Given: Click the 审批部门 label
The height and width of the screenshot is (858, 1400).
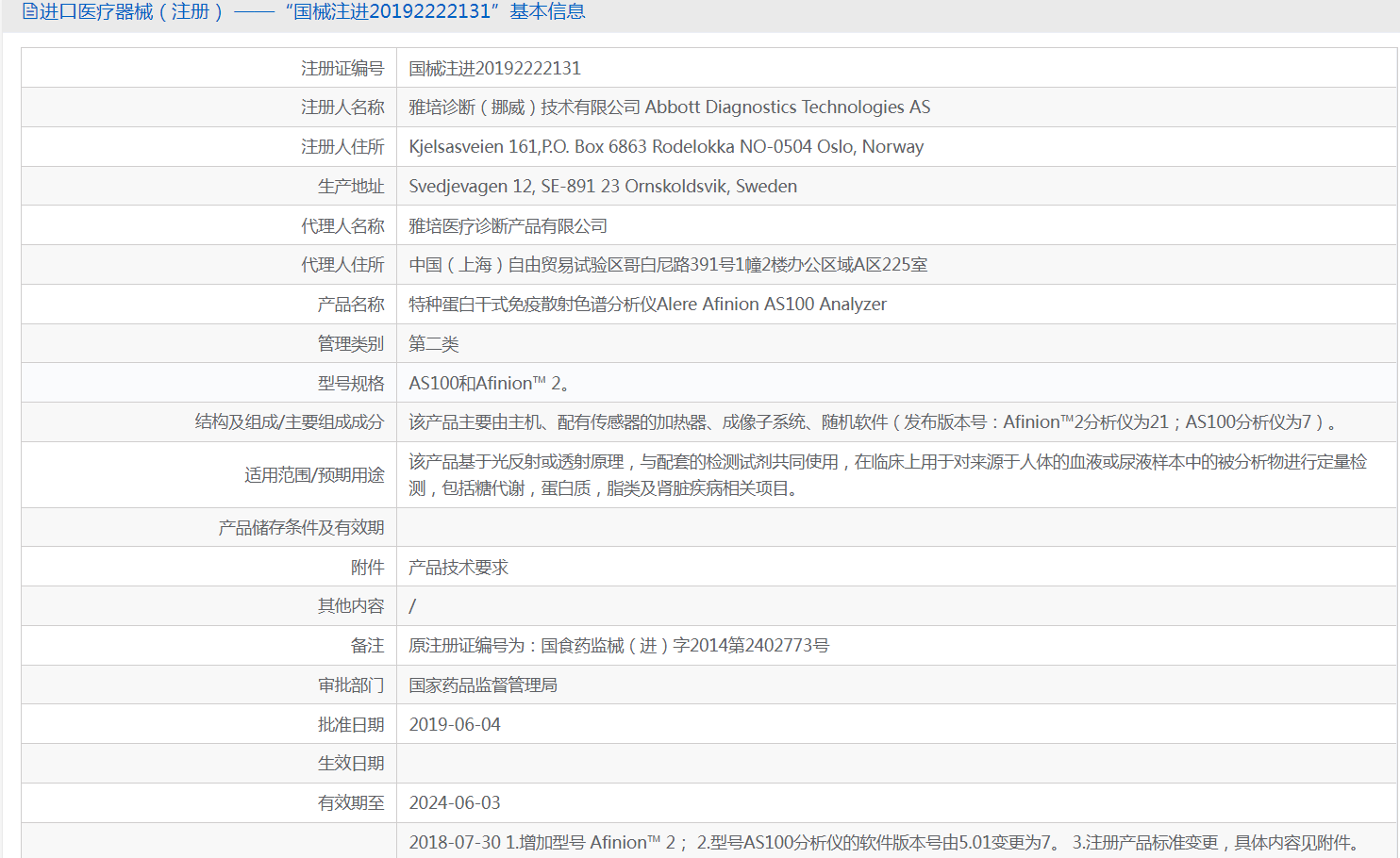Looking at the screenshot, I should pos(351,685).
